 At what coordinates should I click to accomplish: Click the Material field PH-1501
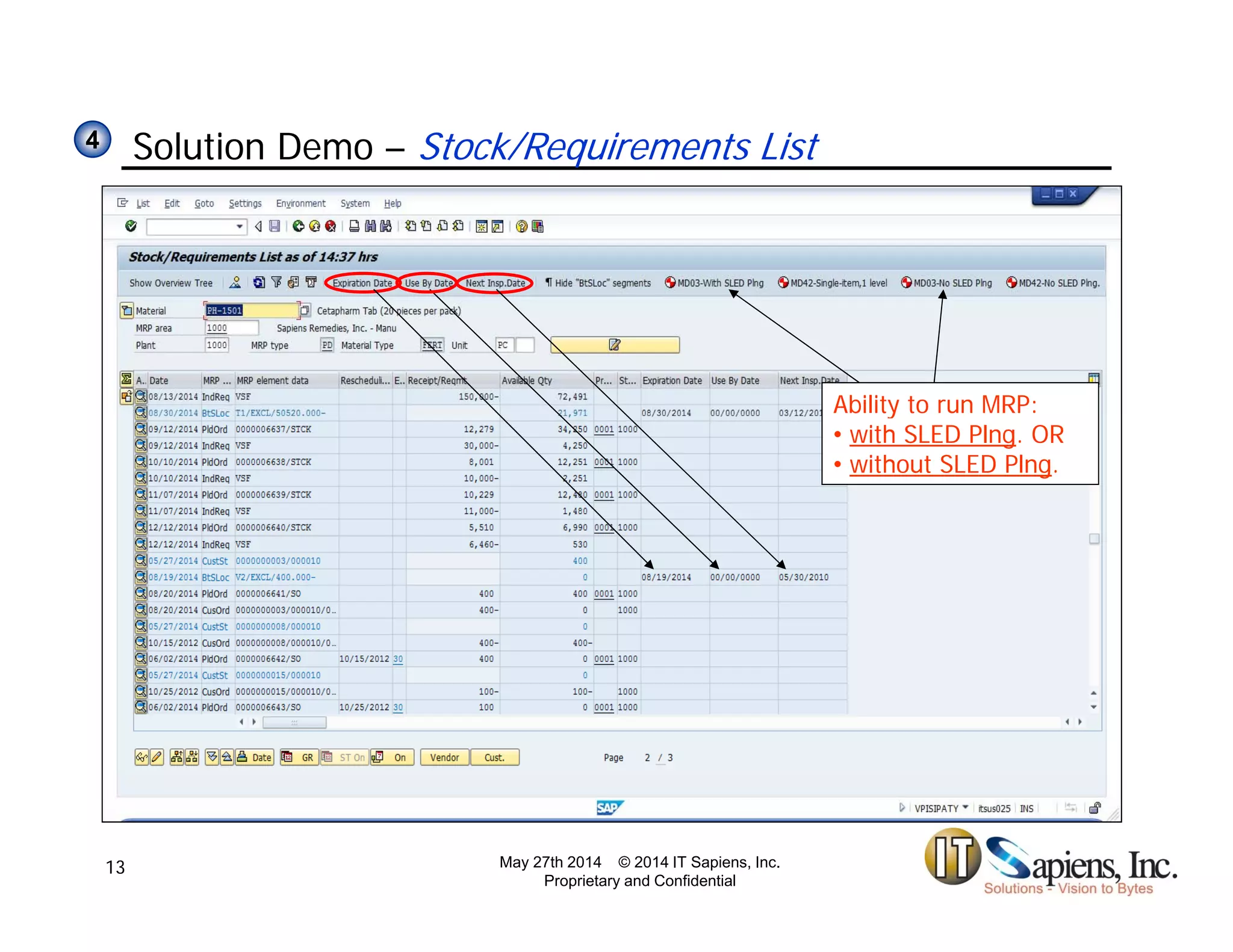[x=251, y=311]
